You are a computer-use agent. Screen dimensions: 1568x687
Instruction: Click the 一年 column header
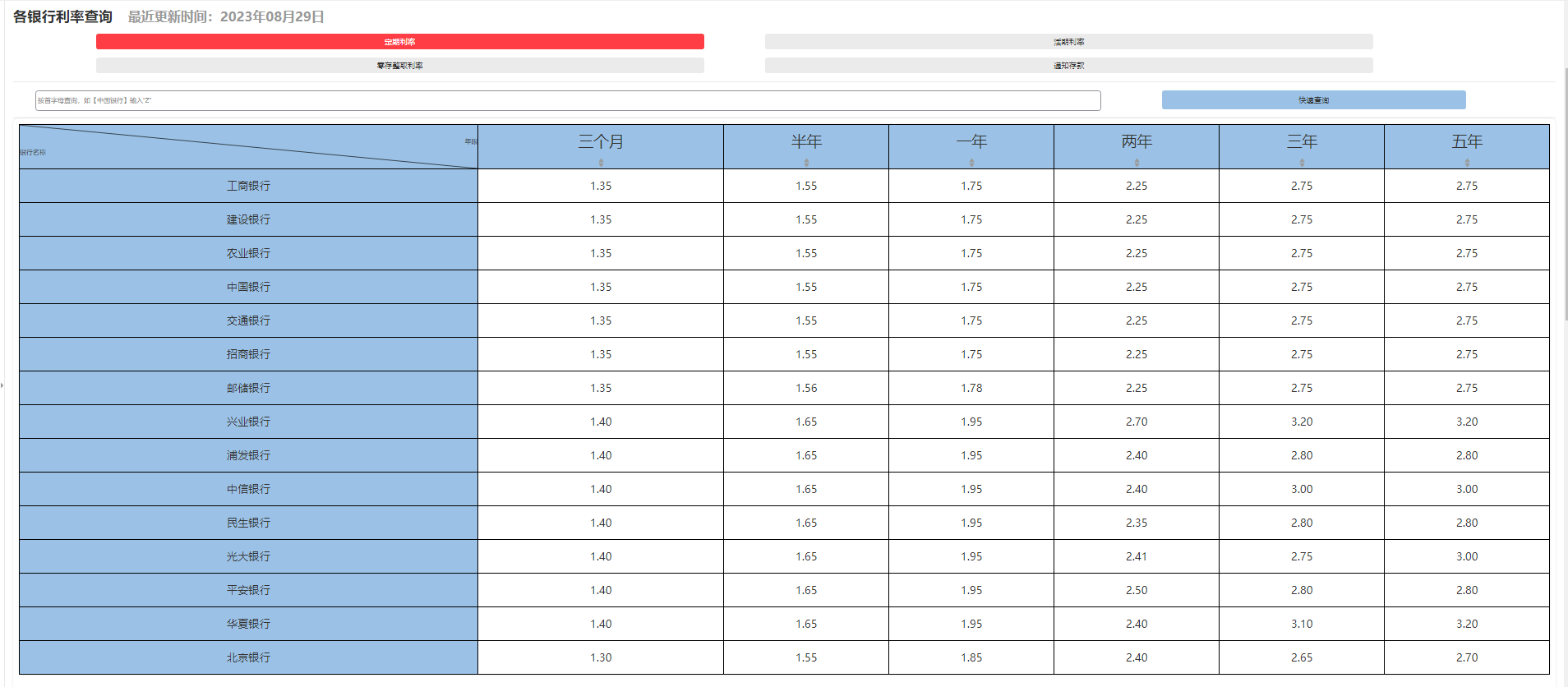(971, 146)
